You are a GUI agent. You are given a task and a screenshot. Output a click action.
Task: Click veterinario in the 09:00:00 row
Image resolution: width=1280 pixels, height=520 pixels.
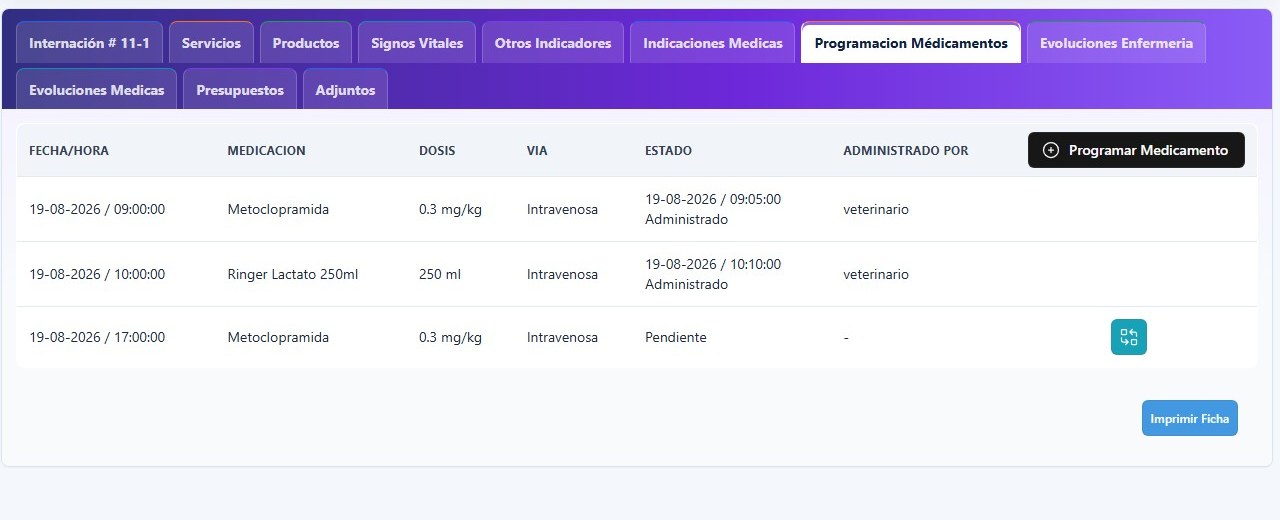[x=876, y=210]
